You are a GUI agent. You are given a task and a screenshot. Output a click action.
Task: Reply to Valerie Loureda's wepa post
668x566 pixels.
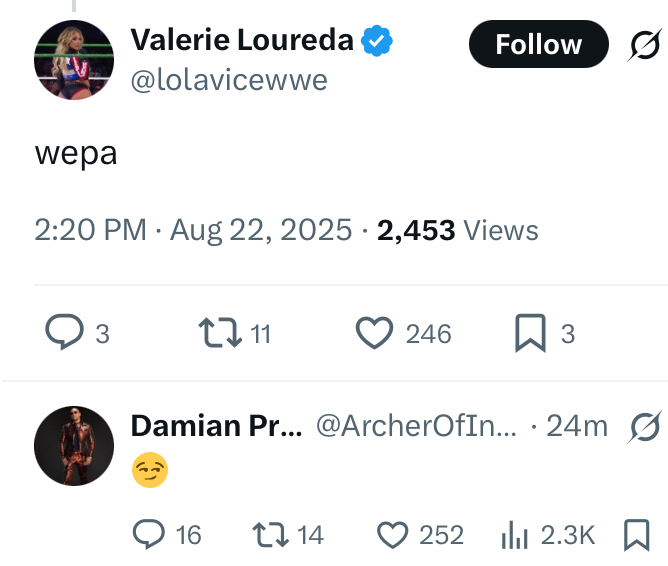tap(65, 333)
